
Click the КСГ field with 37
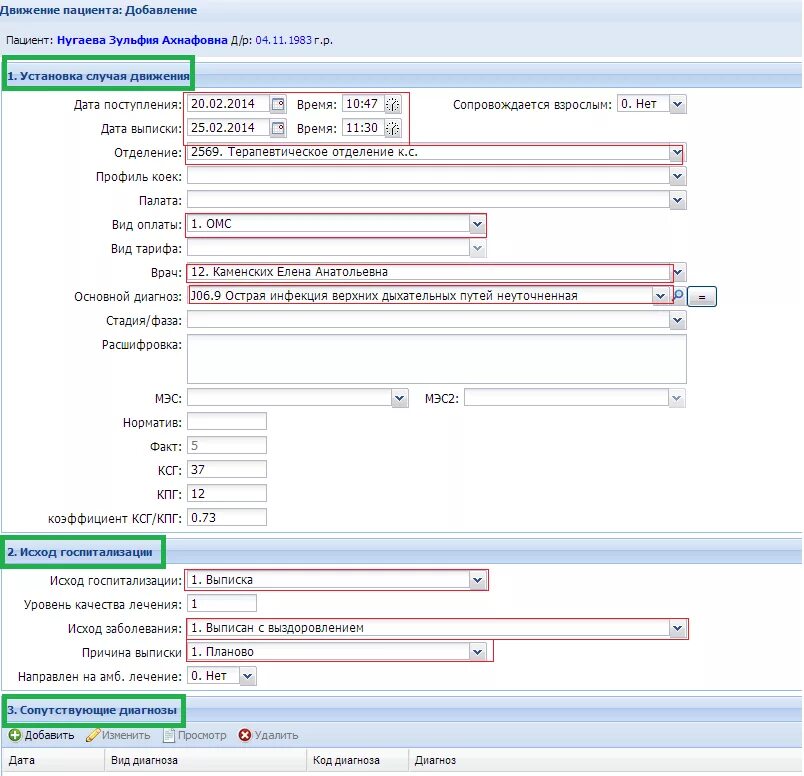[227, 470]
